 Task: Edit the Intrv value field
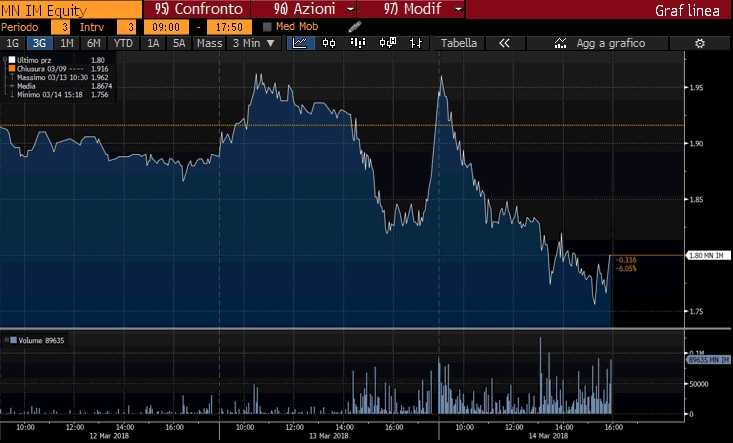click(126, 27)
